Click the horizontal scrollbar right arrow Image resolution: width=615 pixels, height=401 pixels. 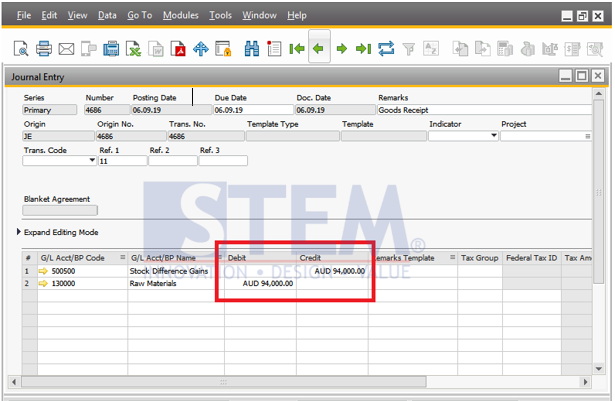pos(586,381)
